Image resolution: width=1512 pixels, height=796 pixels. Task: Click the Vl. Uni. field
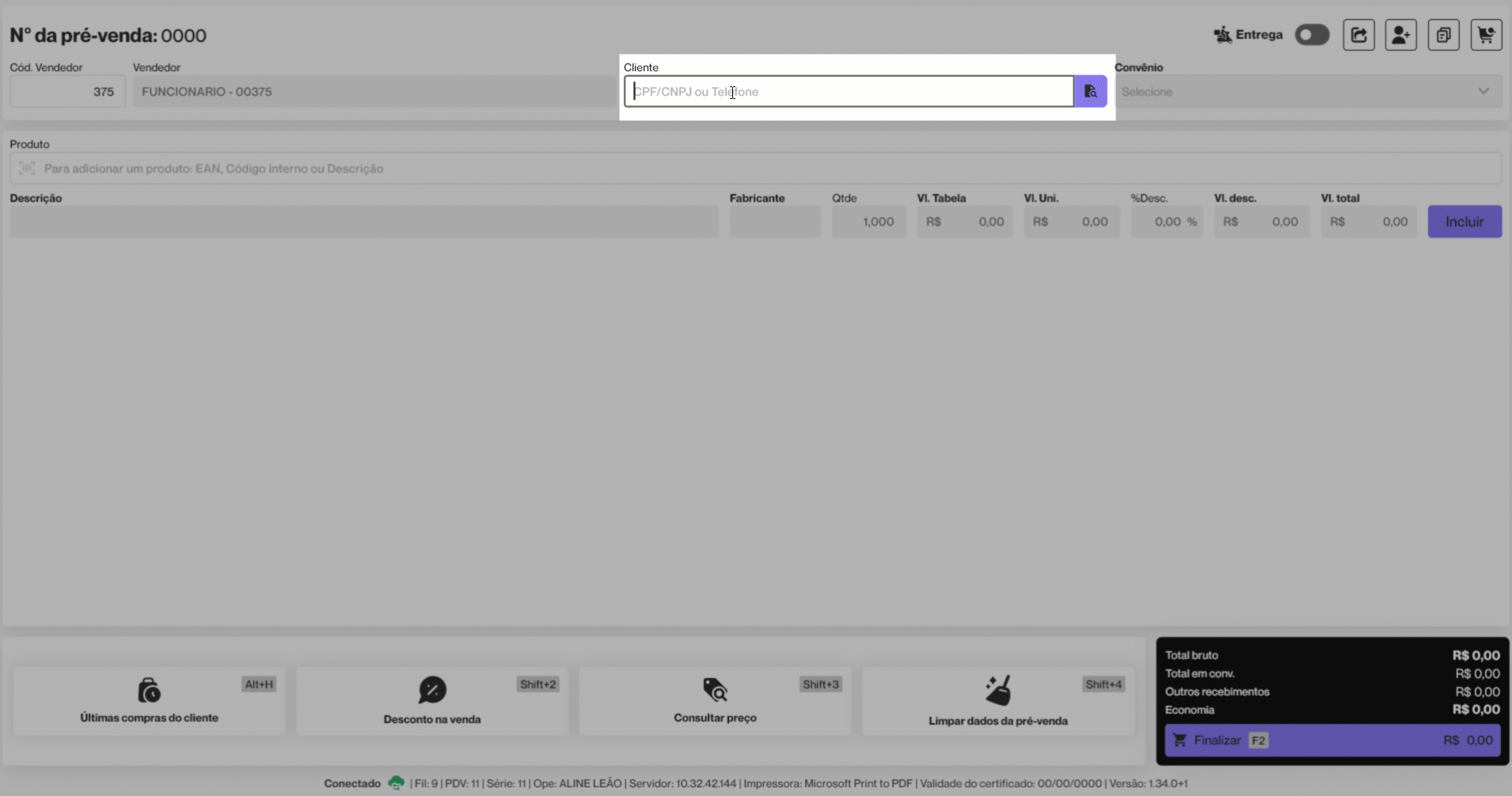pyautogui.click(x=1071, y=222)
